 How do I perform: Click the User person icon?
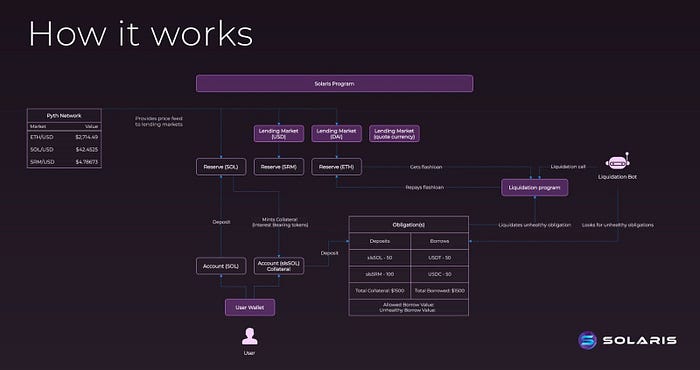(x=250, y=336)
